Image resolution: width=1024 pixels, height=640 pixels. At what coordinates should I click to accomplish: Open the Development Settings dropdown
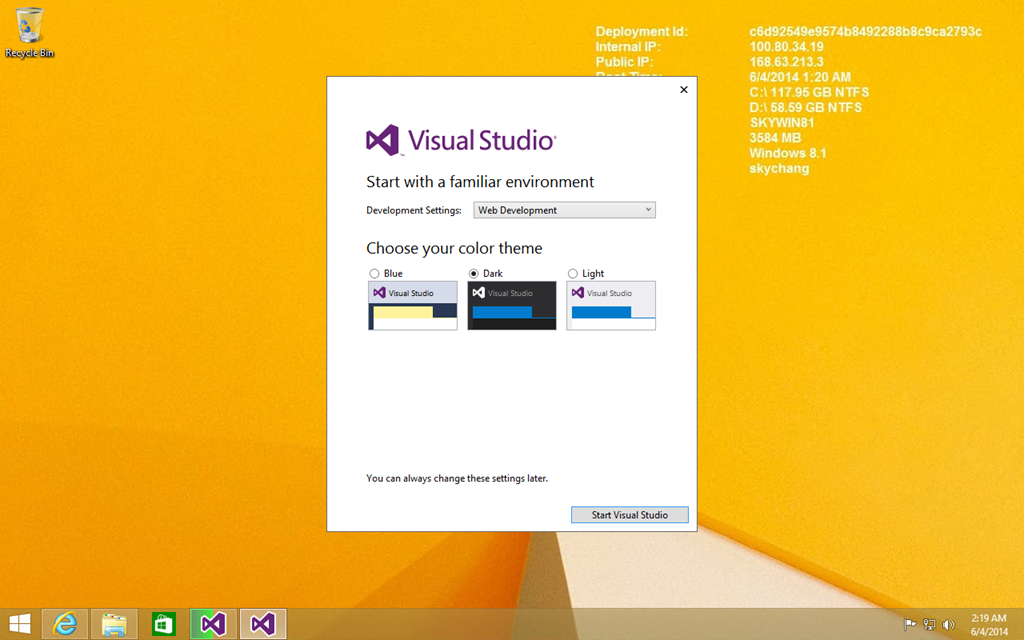click(564, 210)
